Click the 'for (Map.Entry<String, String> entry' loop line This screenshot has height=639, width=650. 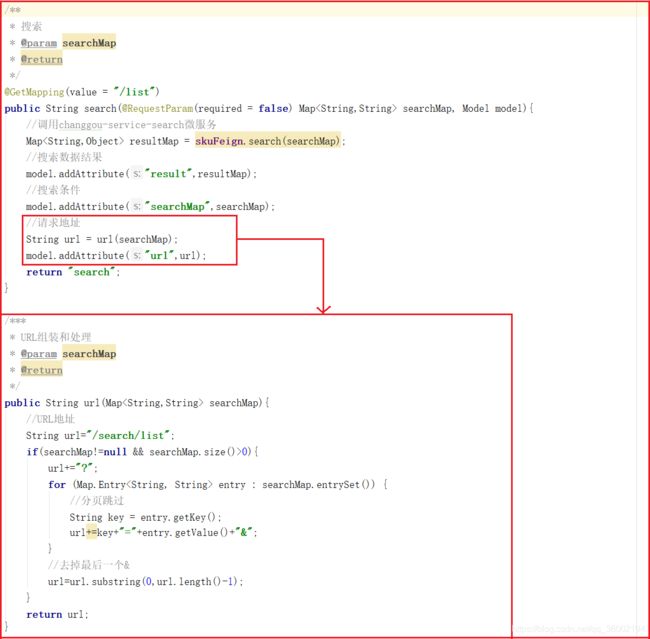tap(218, 484)
